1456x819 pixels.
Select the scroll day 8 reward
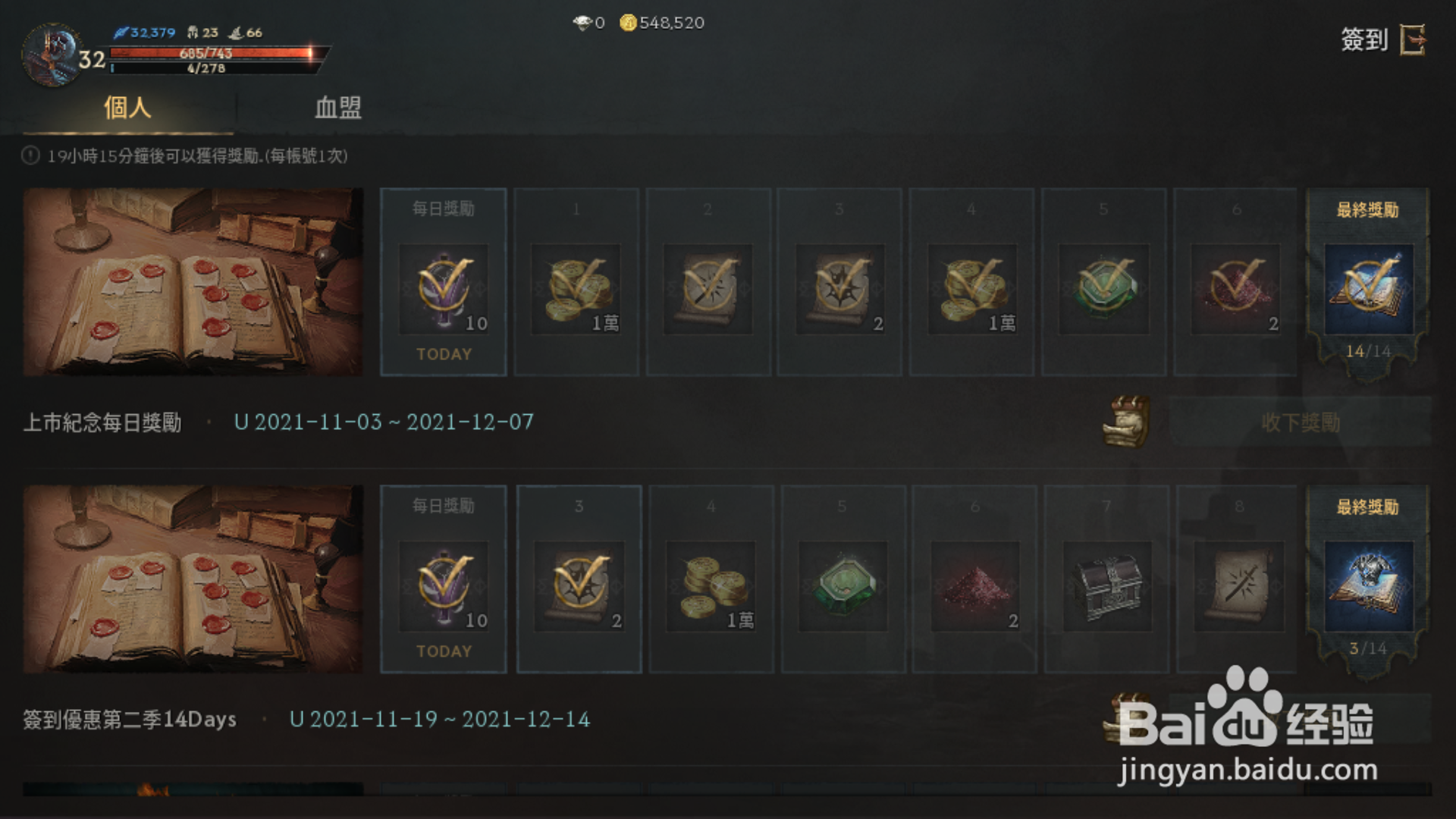point(1238,585)
